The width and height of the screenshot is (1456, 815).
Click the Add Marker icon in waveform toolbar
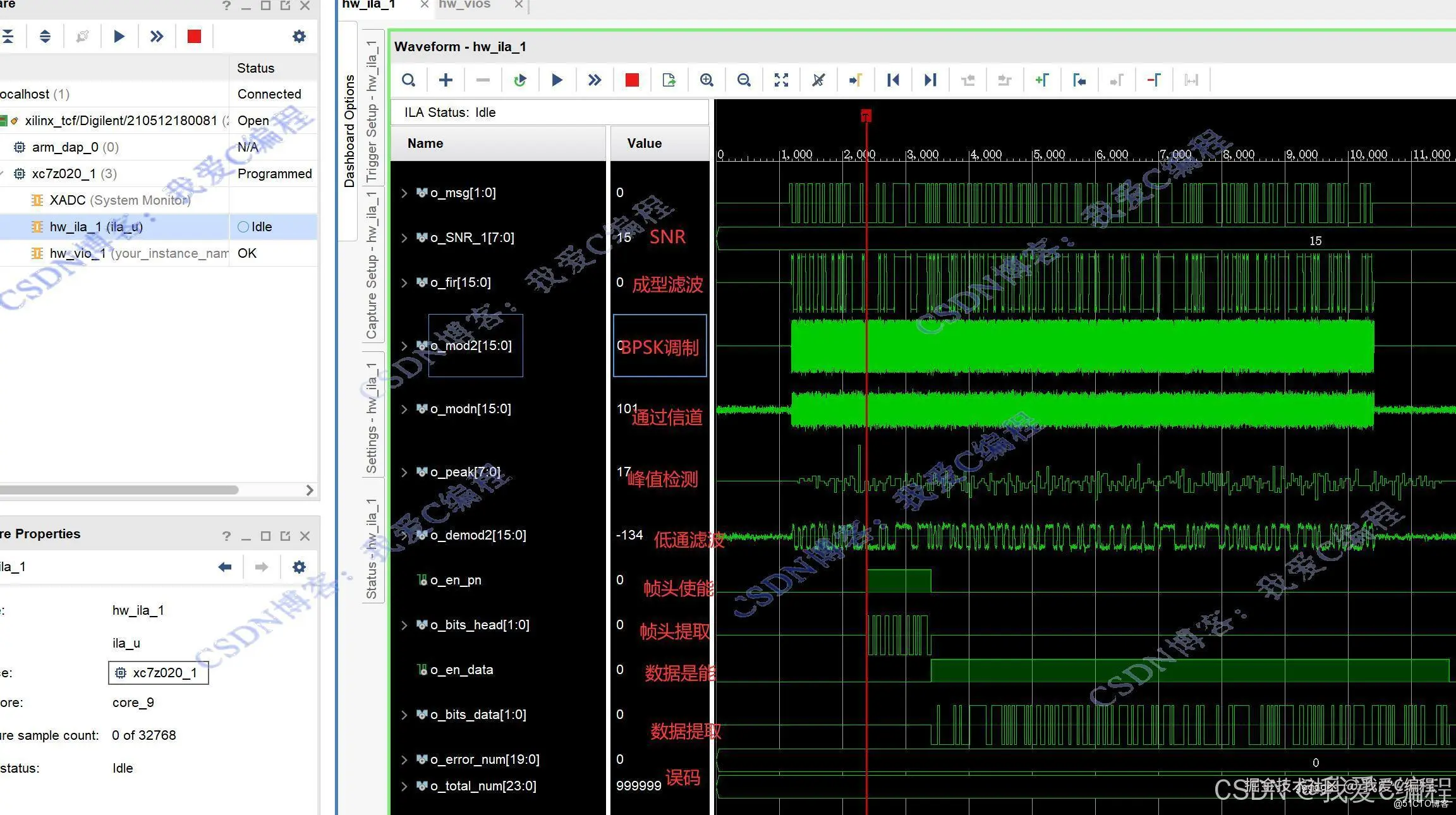tap(1042, 80)
